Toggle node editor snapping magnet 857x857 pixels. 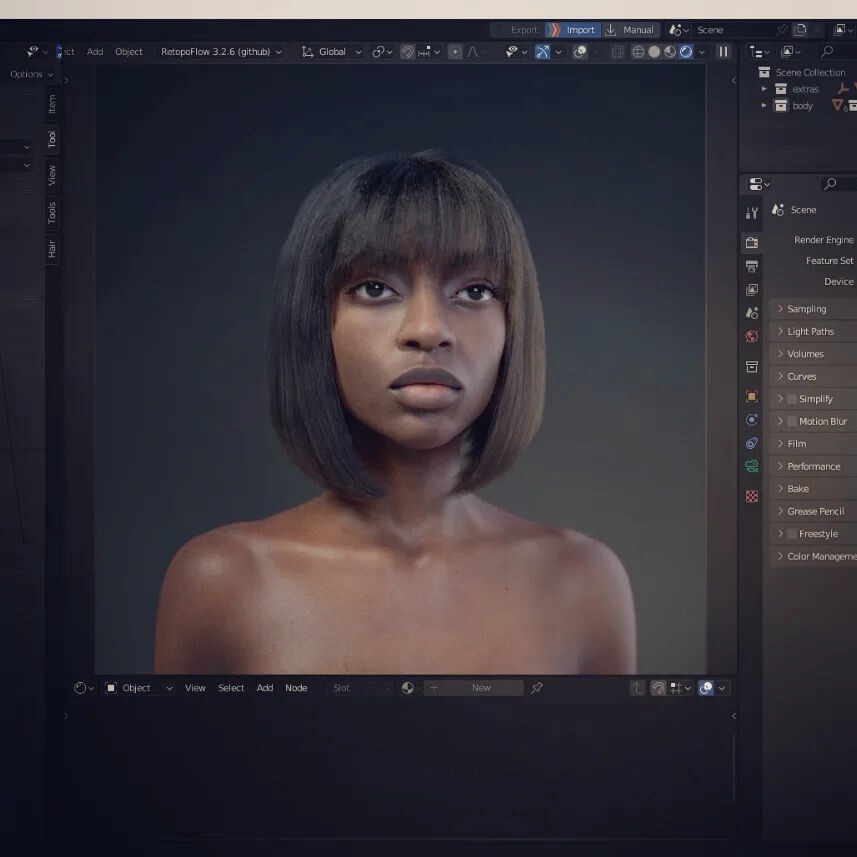[658, 688]
